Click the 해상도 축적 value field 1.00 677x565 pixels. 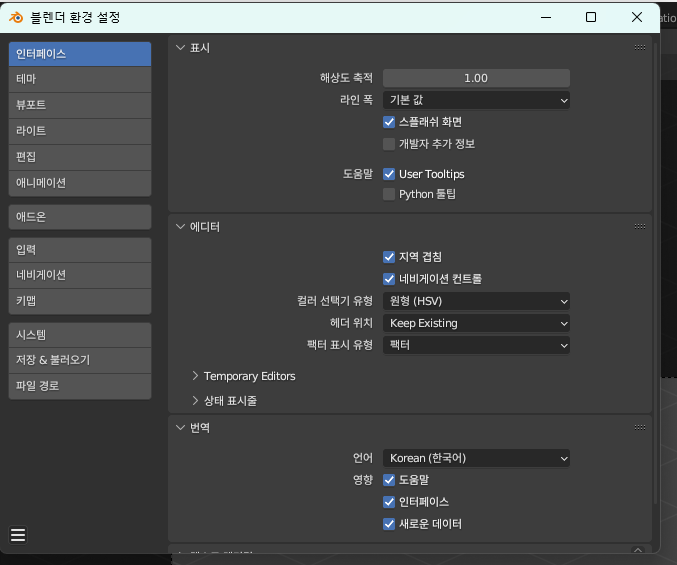coord(476,78)
